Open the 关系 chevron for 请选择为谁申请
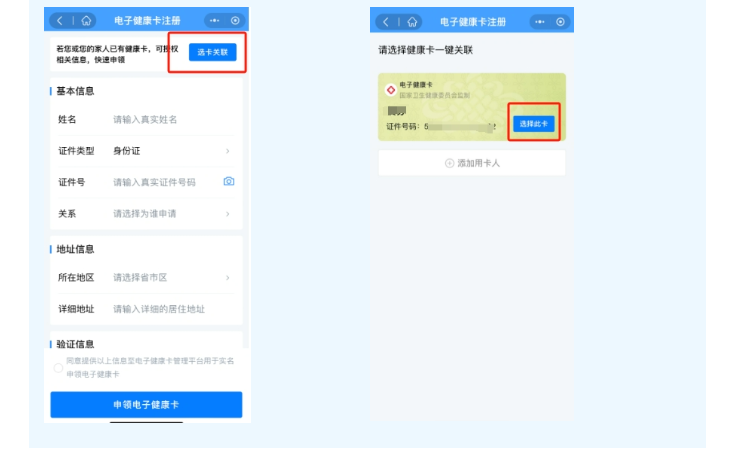Screen dimensions: 742x462 (228, 214)
